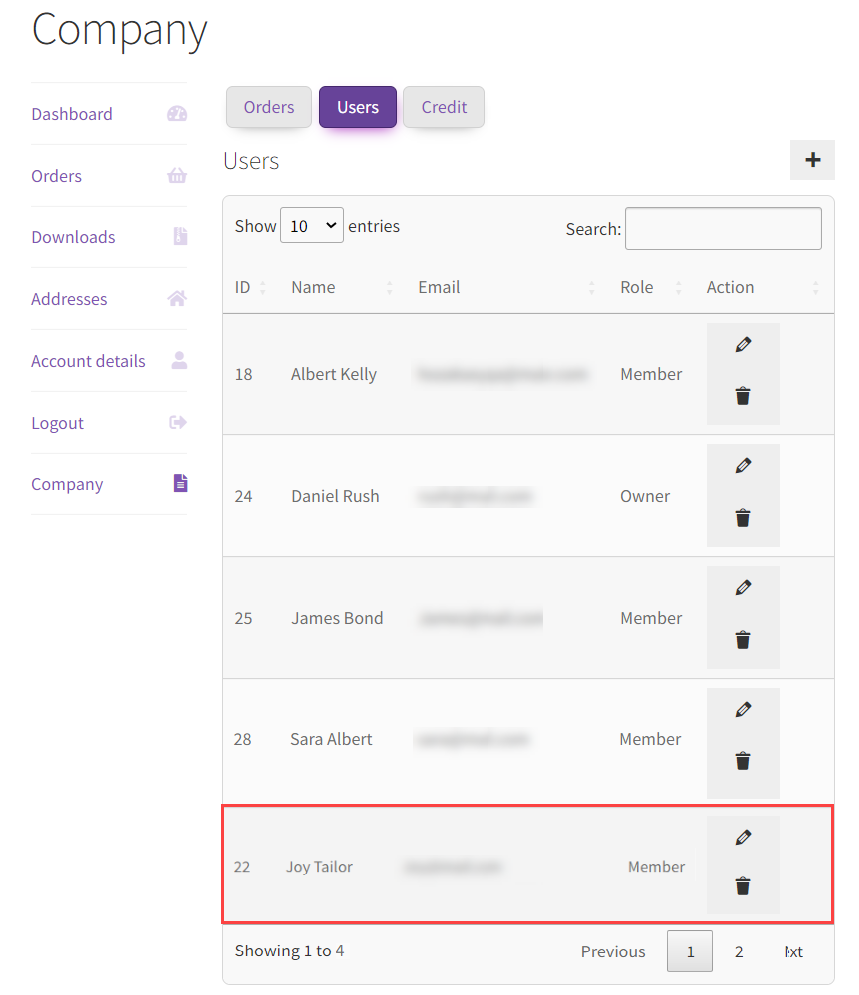
Task: Click the Logout arrow icon in sidebar
Action: 178,422
